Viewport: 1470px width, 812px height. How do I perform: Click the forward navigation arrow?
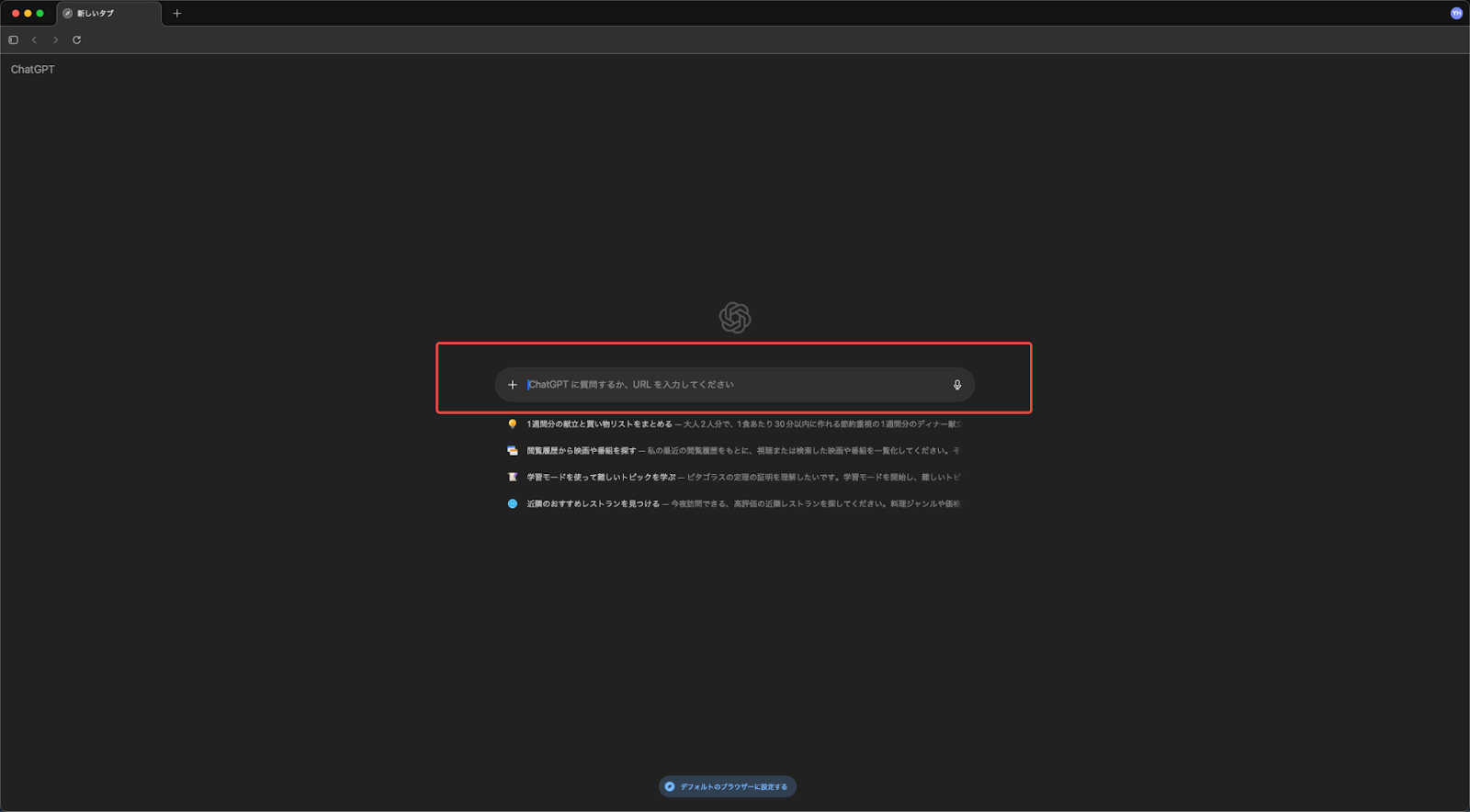pos(55,39)
